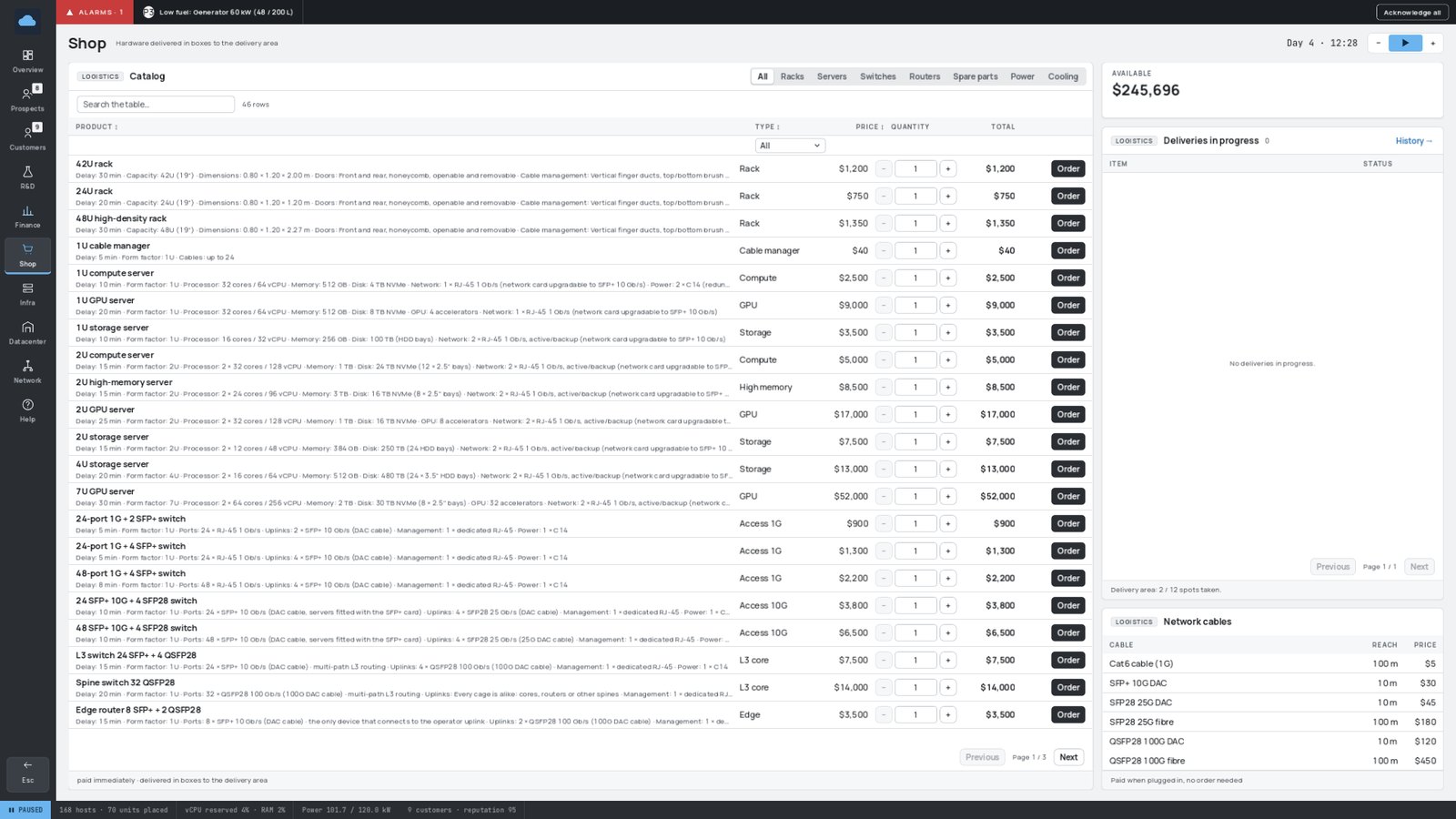Open the Overview sidebar icon
Image resolution: width=1456 pixels, height=819 pixels.
point(27,61)
